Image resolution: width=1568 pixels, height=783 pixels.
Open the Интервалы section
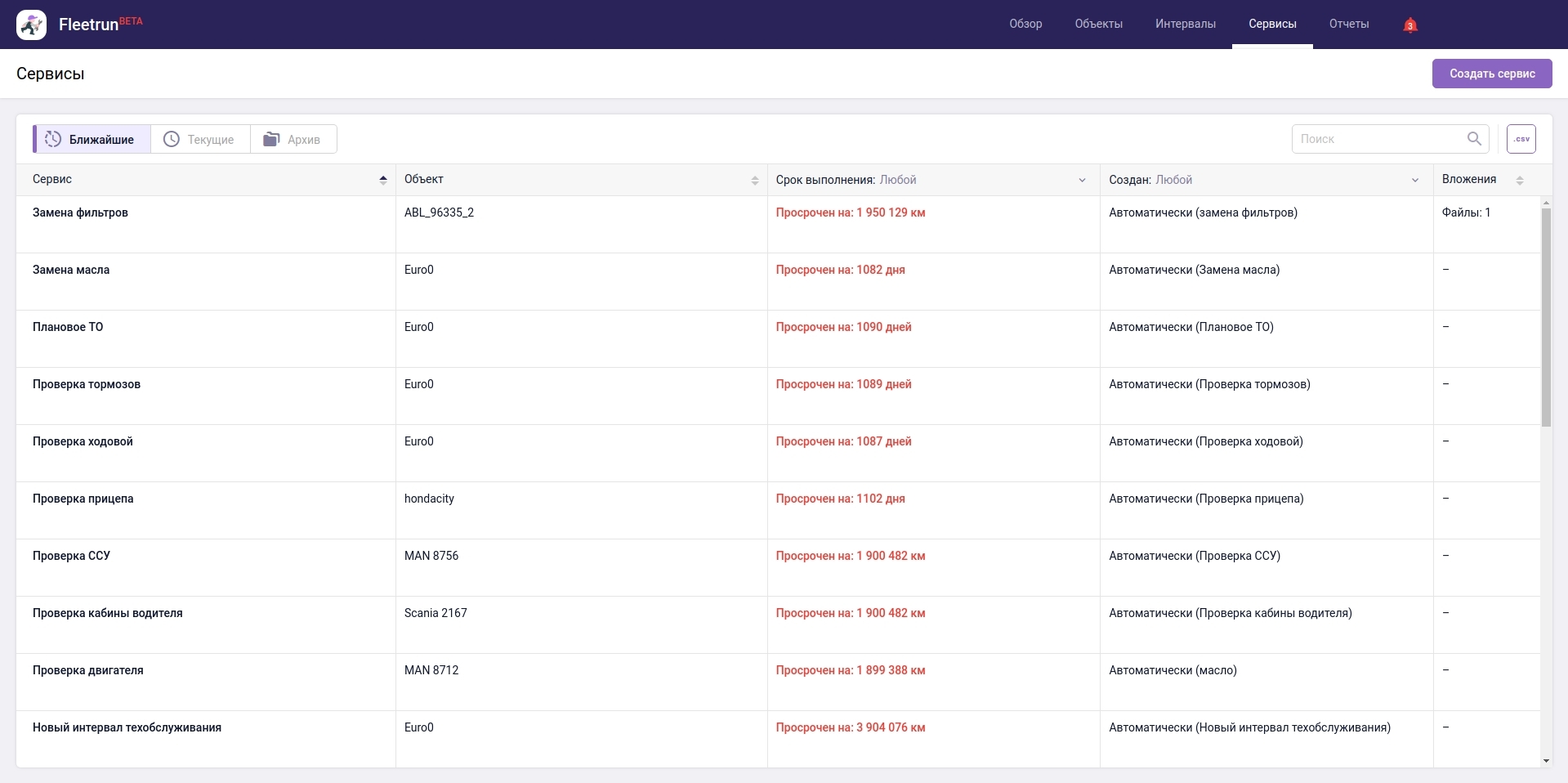(1185, 24)
